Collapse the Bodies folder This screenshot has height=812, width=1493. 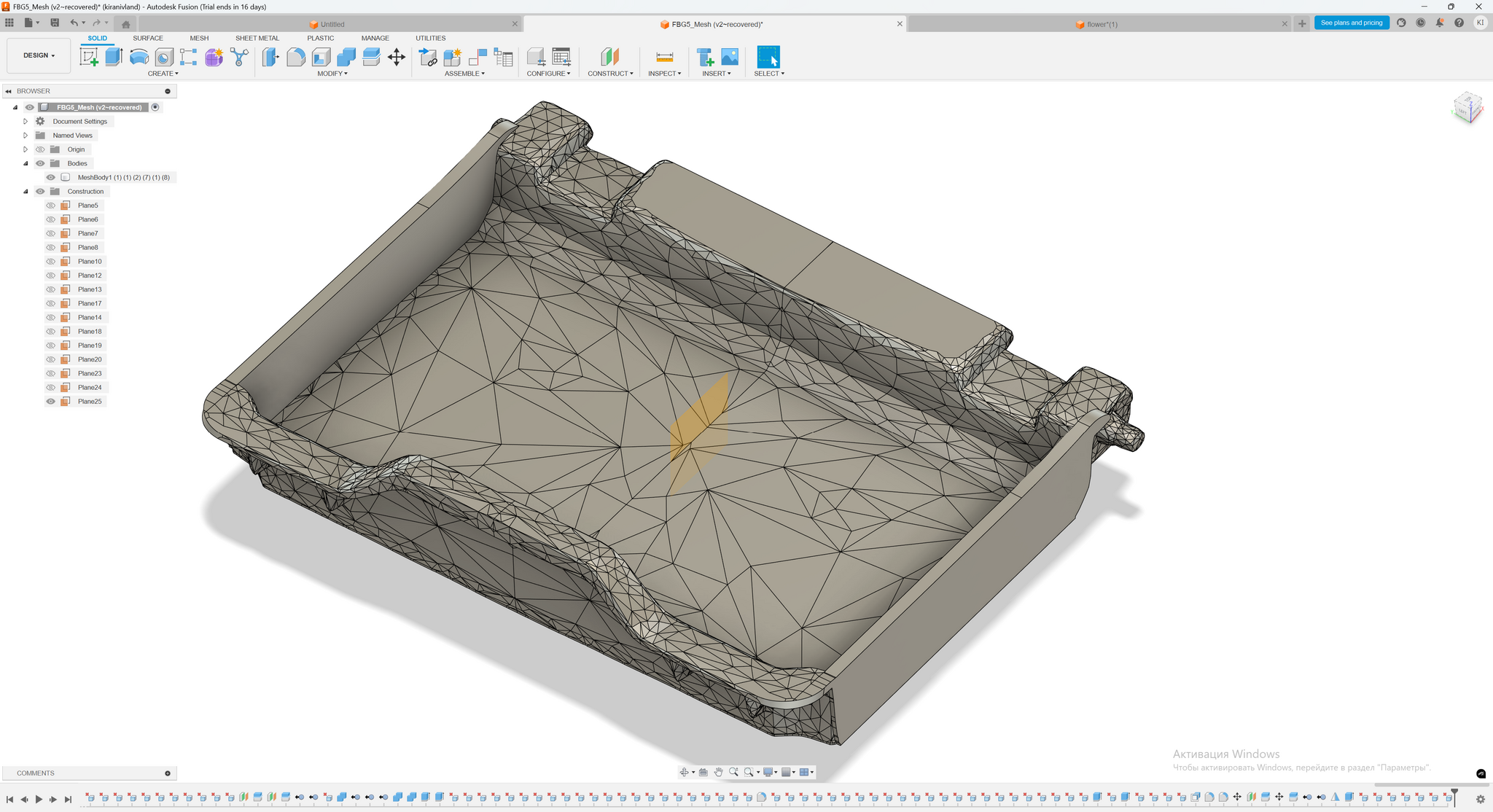(26, 163)
